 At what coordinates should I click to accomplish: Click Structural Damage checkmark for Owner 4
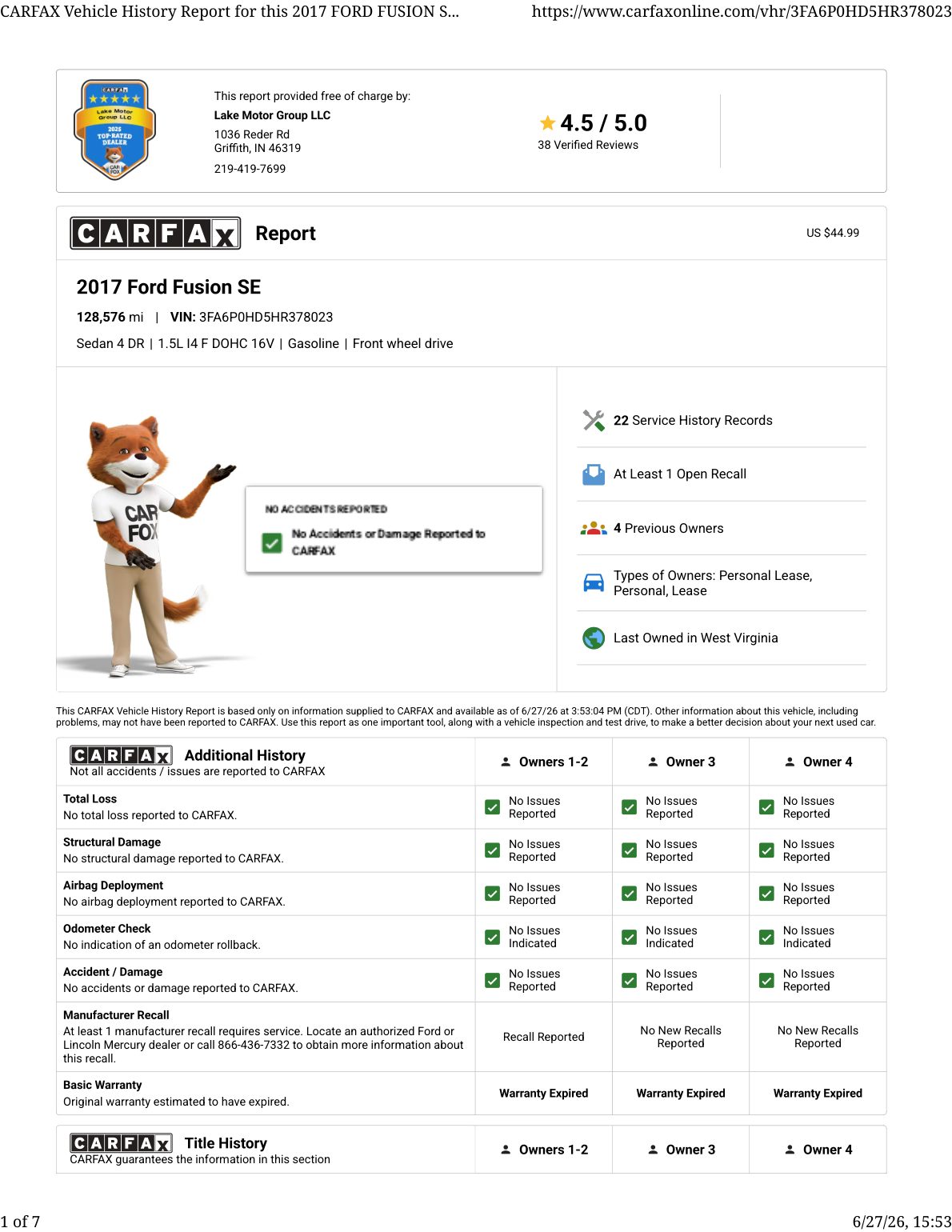766,850
